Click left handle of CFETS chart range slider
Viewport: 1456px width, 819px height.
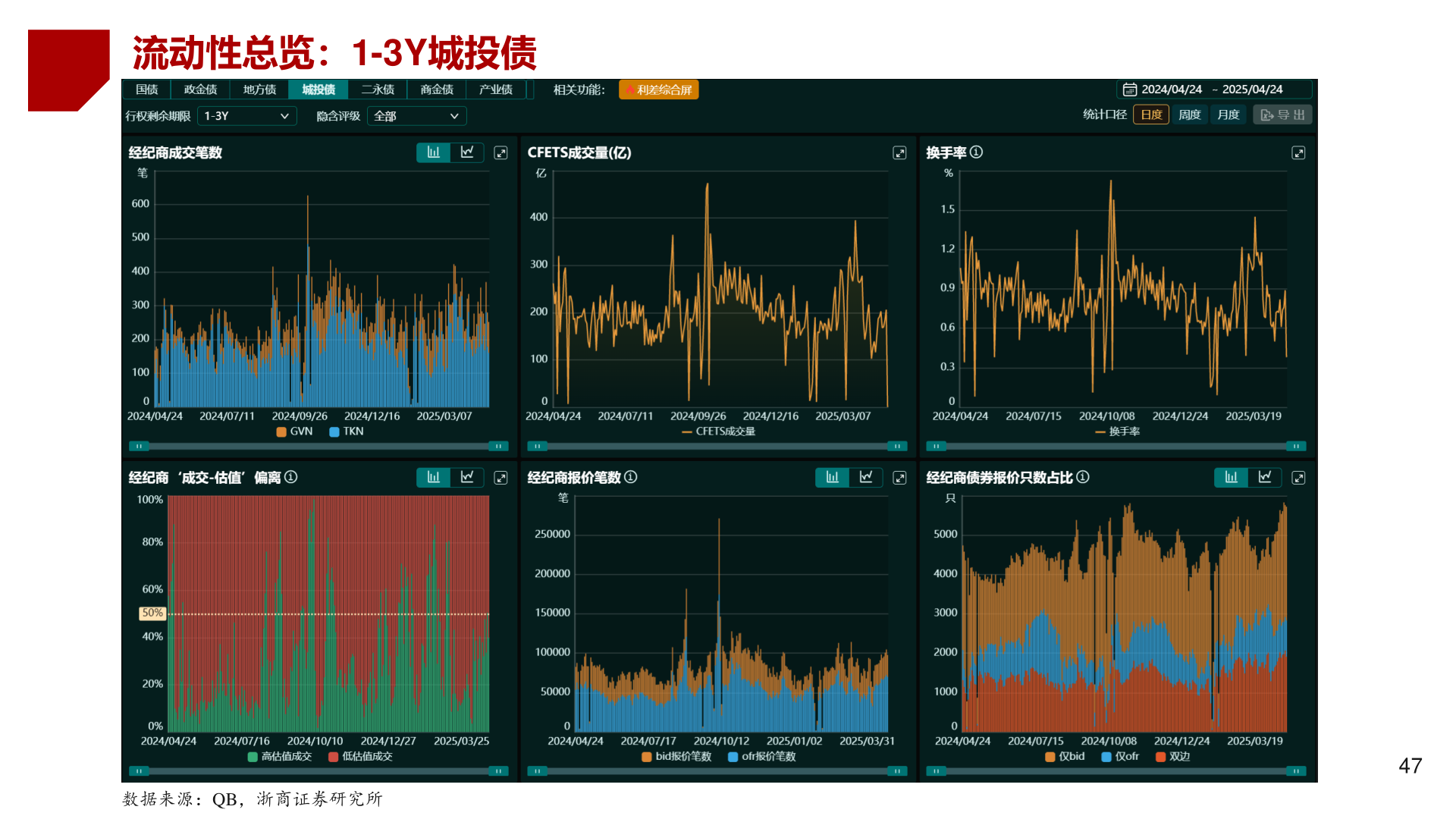(x=537, y=446)
